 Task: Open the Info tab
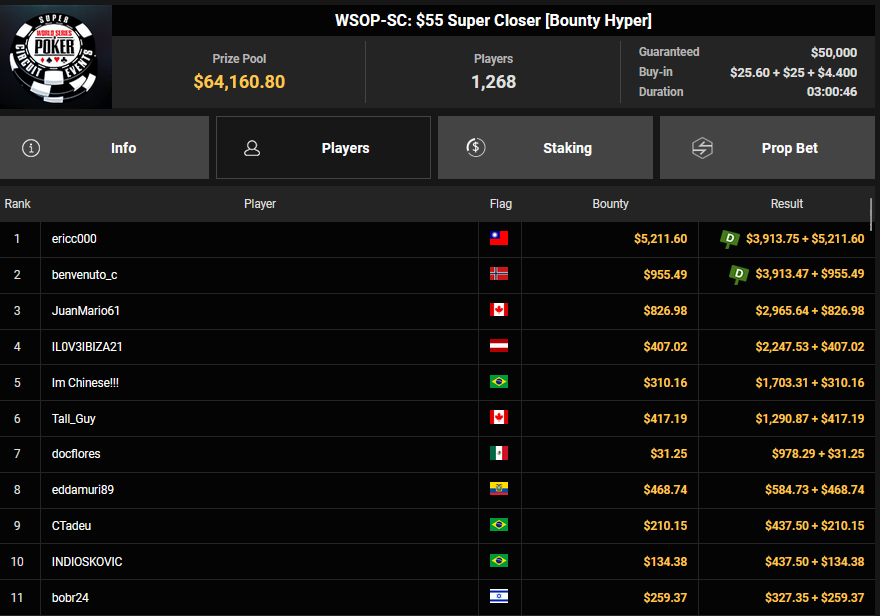click(x=123, y=148)
